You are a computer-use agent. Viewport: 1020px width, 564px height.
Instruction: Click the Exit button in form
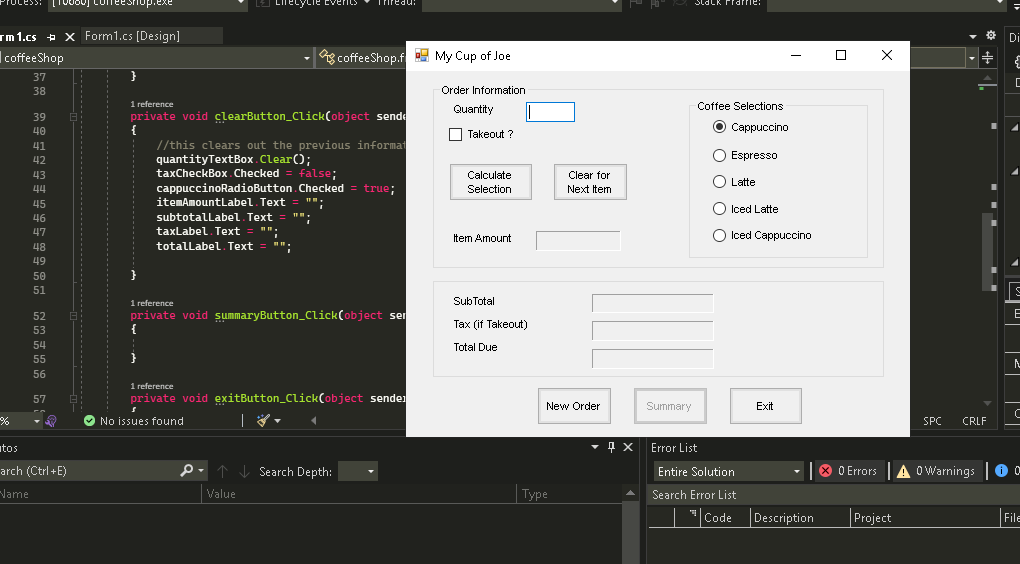(x=765, y=406)
